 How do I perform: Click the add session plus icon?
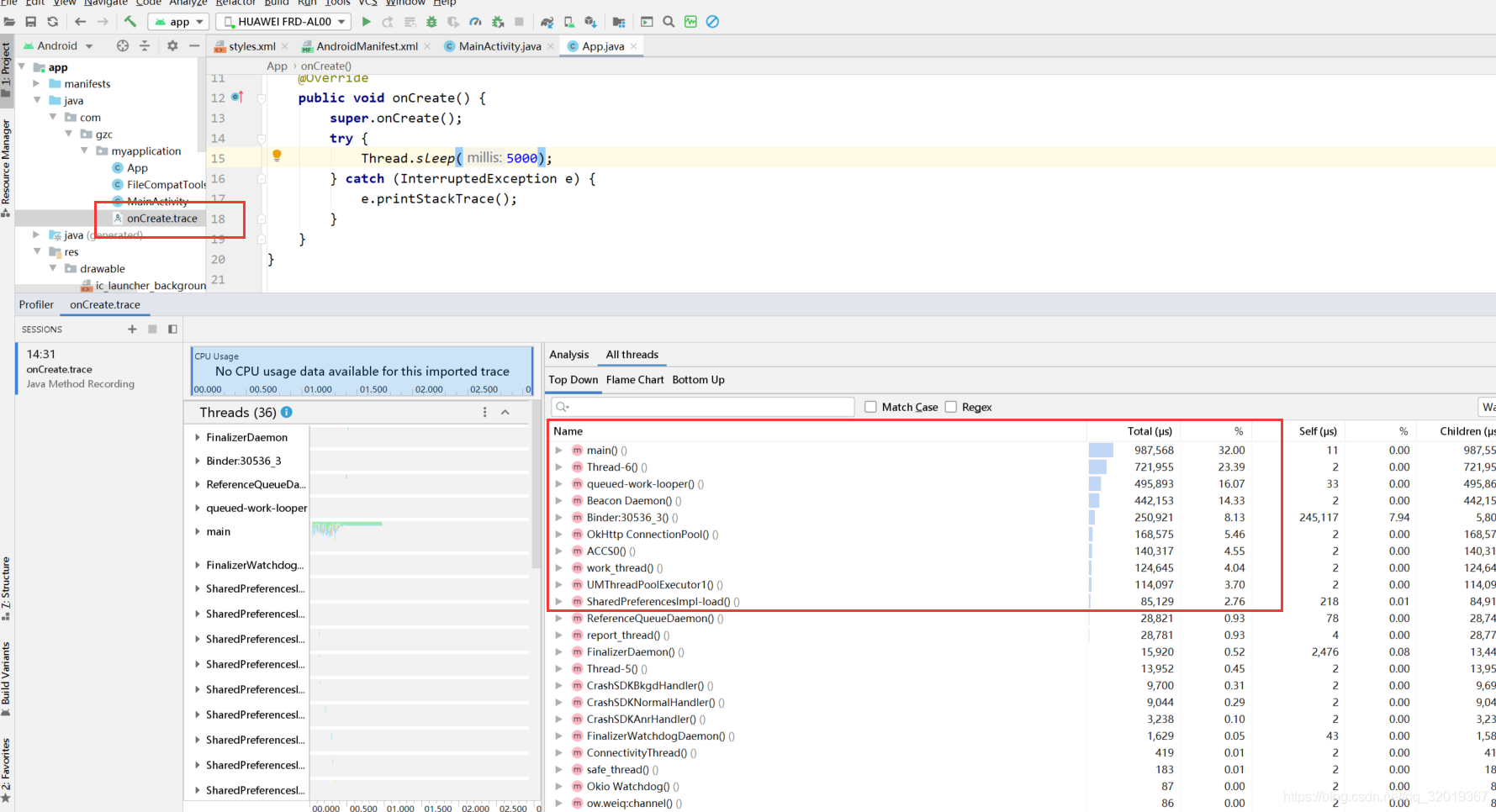pos(132,330)
